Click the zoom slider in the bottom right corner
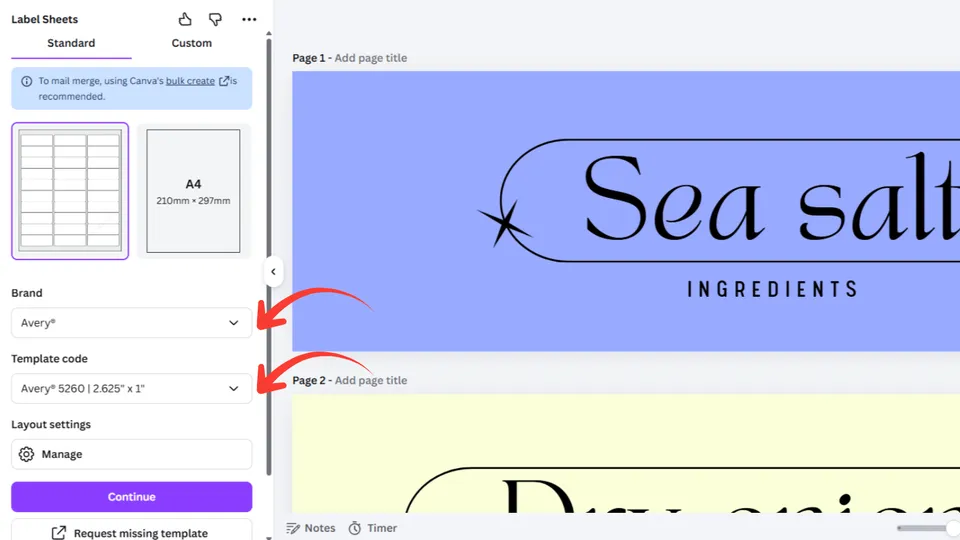Screen dimensions: 960x540 (x=928, y=528)
